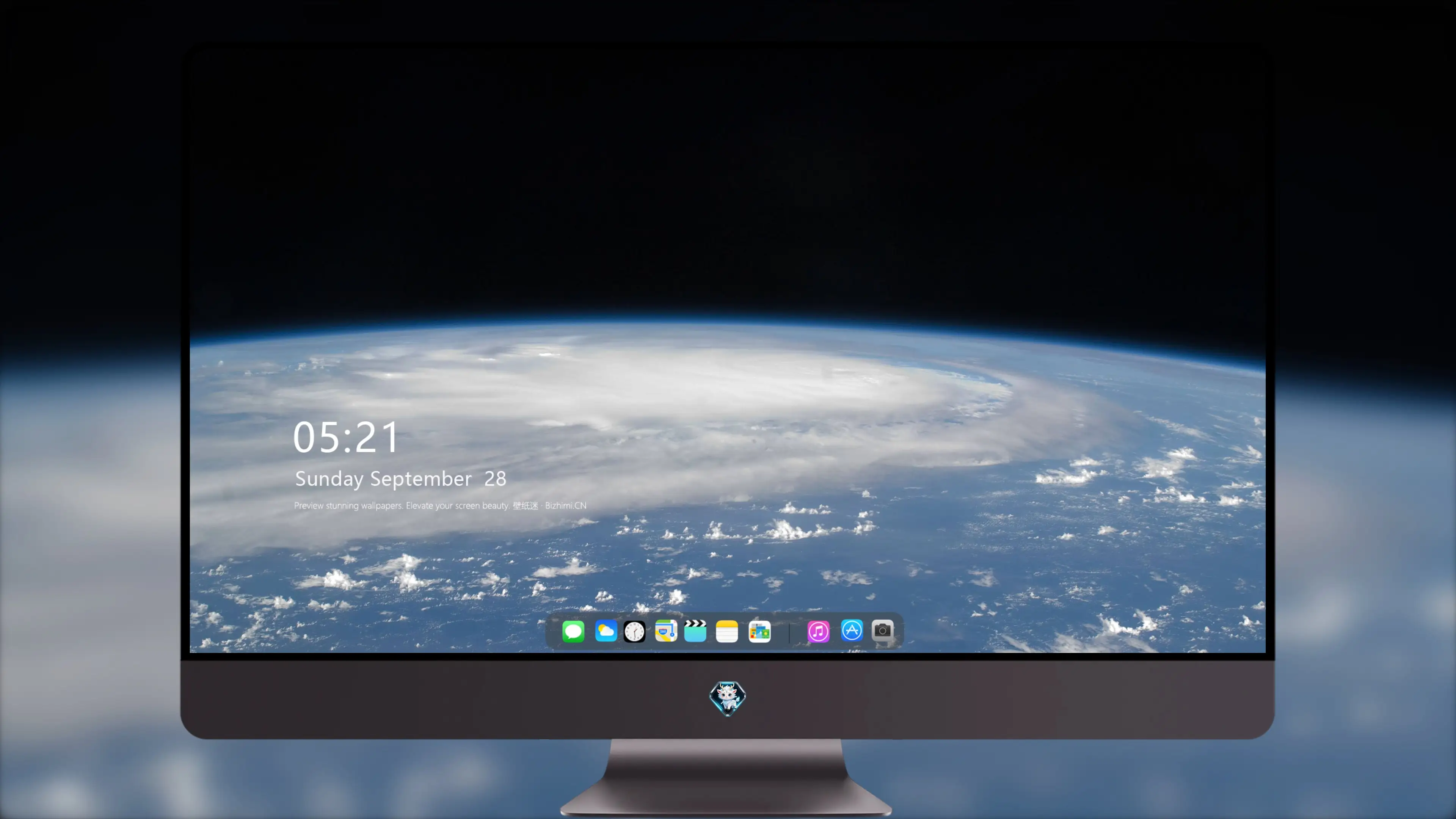Open the Camera app in the dock
This screenshot has height=819, width=1456.
(x=882, y=630)
